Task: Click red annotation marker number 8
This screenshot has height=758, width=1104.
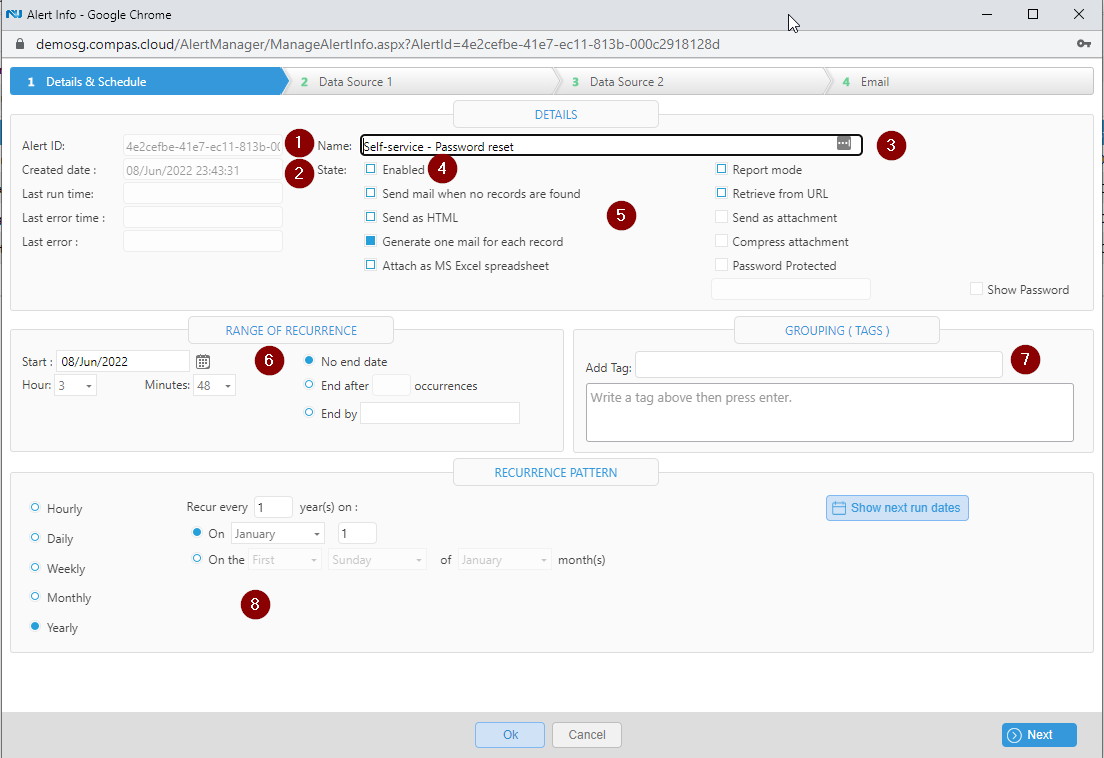Action: click(x=255, y=604)
